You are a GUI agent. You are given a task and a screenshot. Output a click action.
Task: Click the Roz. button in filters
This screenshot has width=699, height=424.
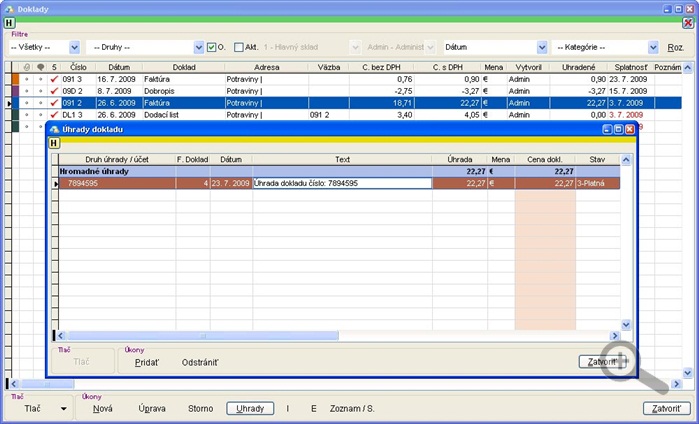tap(675, 47)
